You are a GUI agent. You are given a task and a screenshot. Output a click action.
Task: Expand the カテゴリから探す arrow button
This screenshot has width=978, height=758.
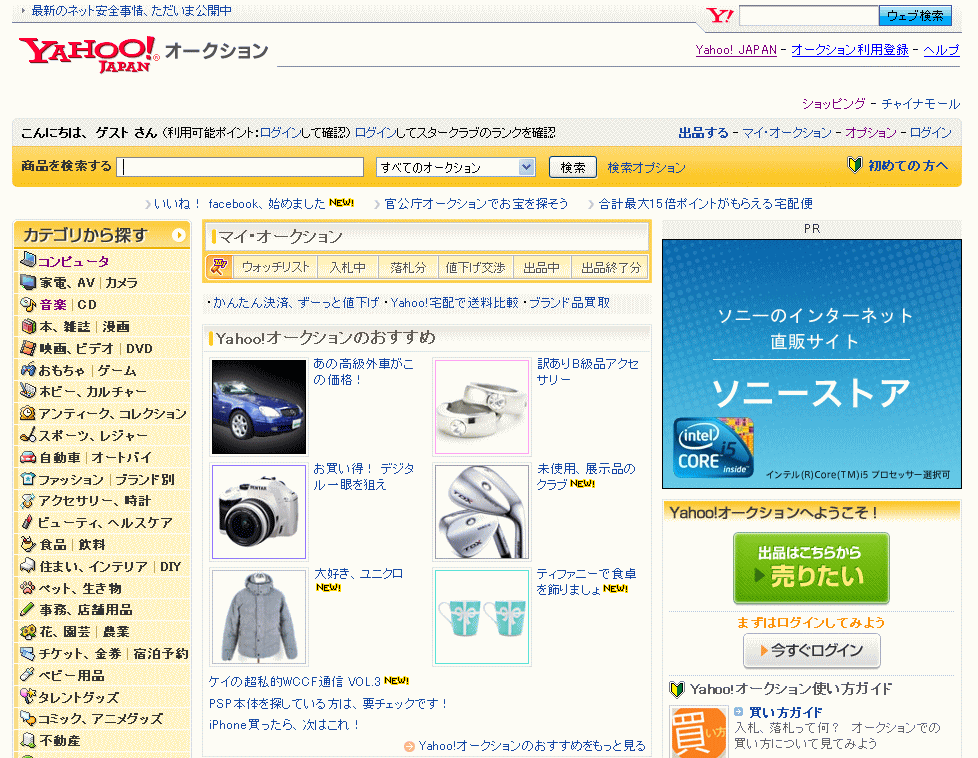178,235
